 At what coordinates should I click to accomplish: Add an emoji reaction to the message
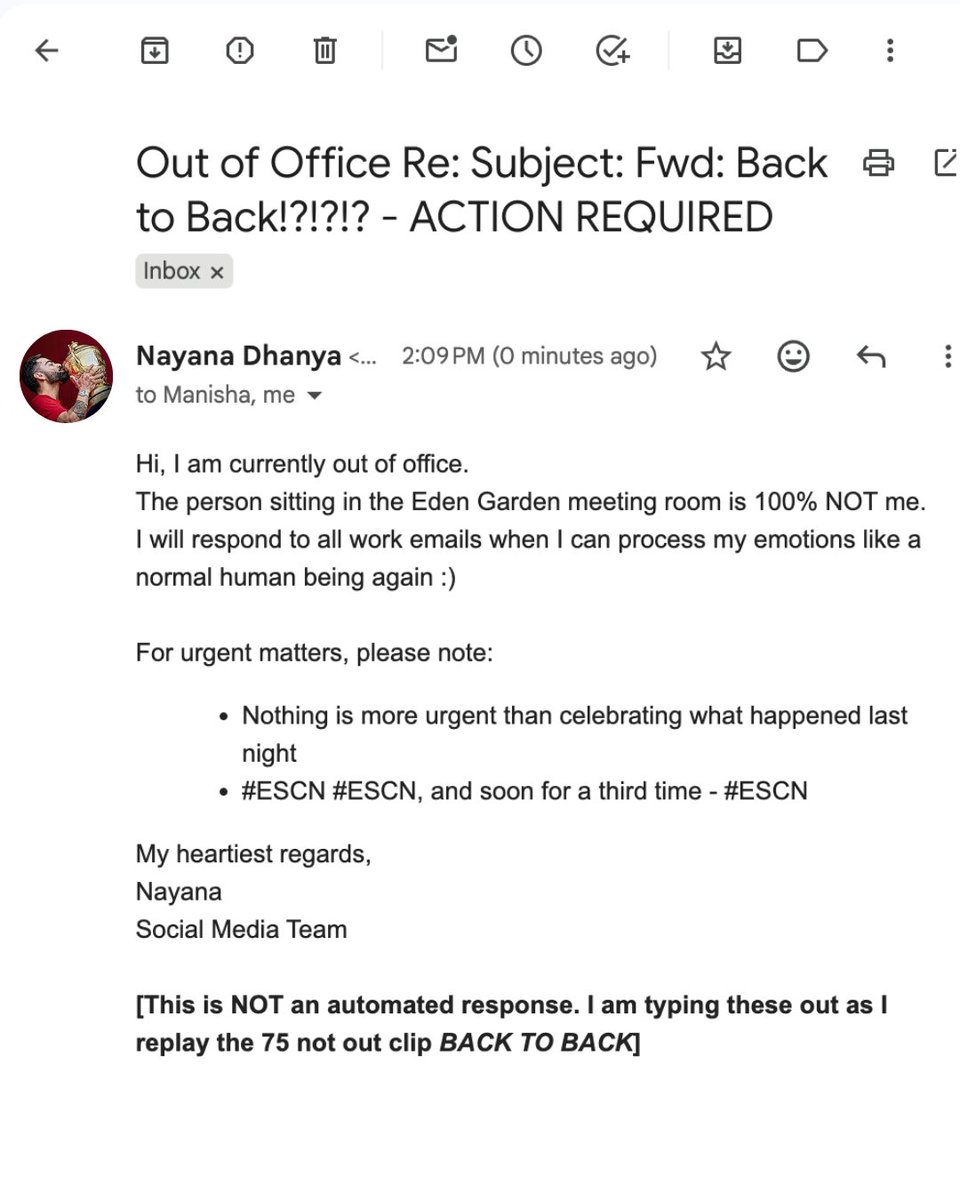pyautogui.click(x=794, y=356)
